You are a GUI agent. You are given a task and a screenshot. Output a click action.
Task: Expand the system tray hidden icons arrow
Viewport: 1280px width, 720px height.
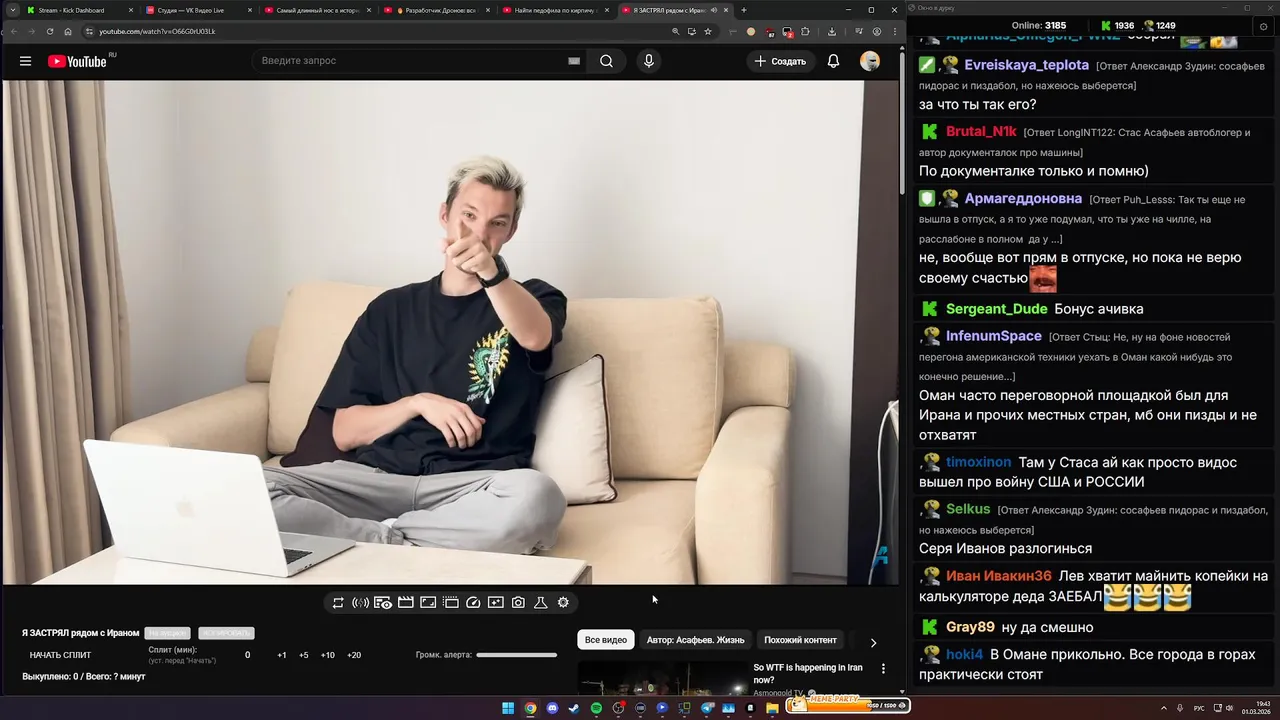[x=1164, y=708]
